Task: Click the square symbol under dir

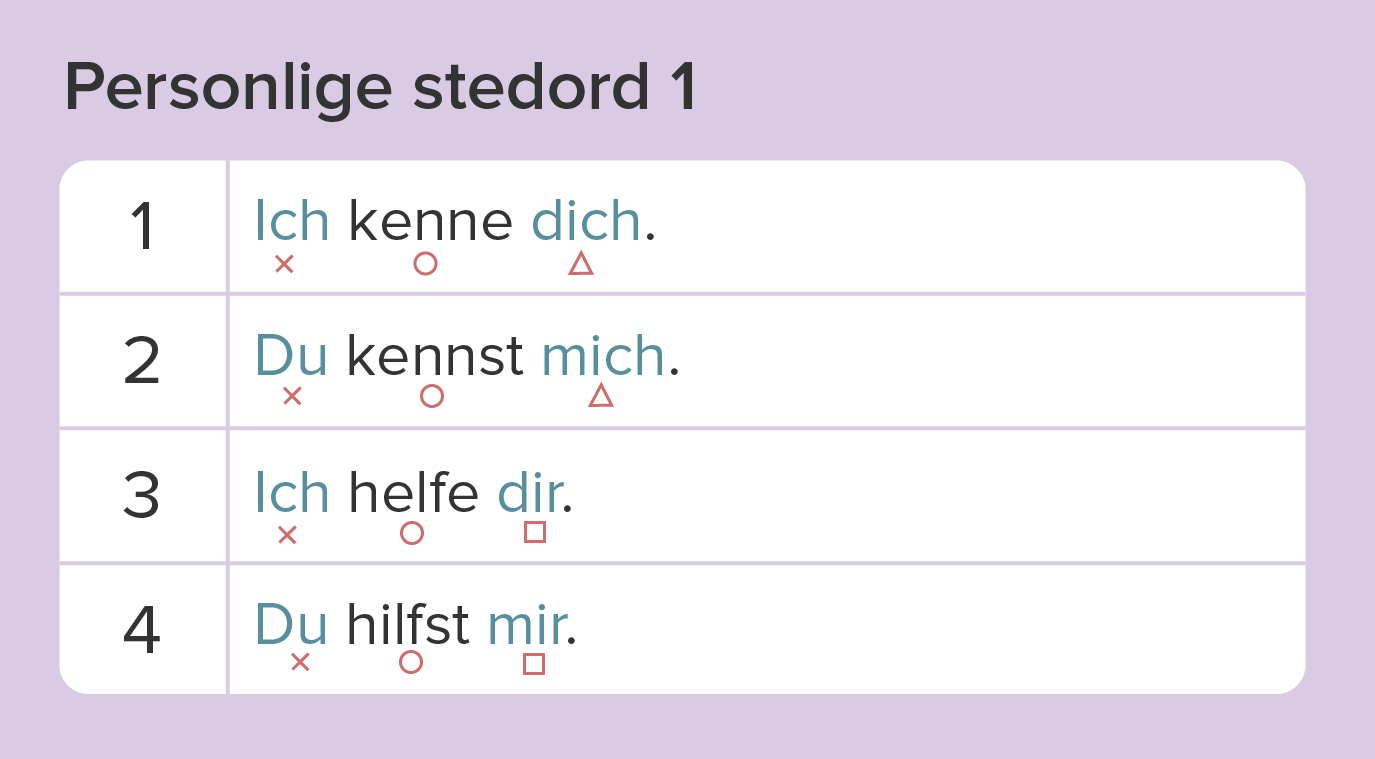Action: (x=535, y=532)
